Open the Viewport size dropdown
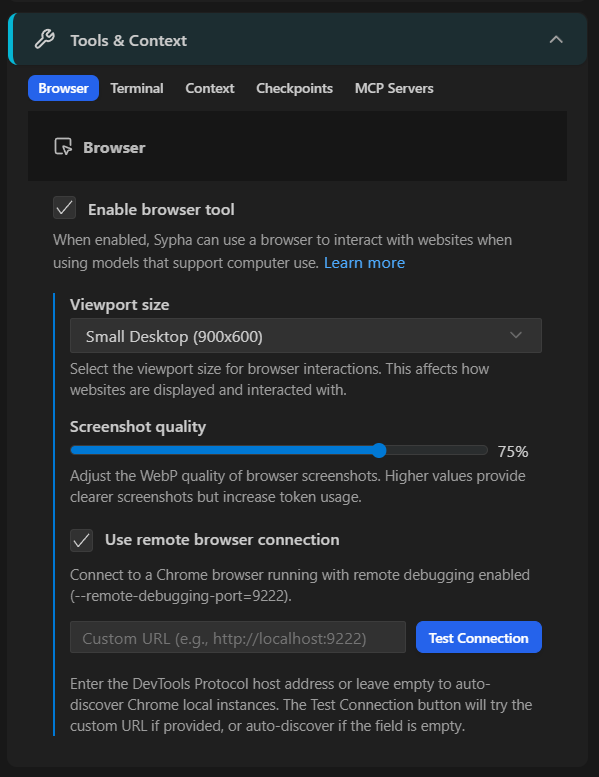The width and height of the screenshot is (599, 777). [x=306, y=336]
